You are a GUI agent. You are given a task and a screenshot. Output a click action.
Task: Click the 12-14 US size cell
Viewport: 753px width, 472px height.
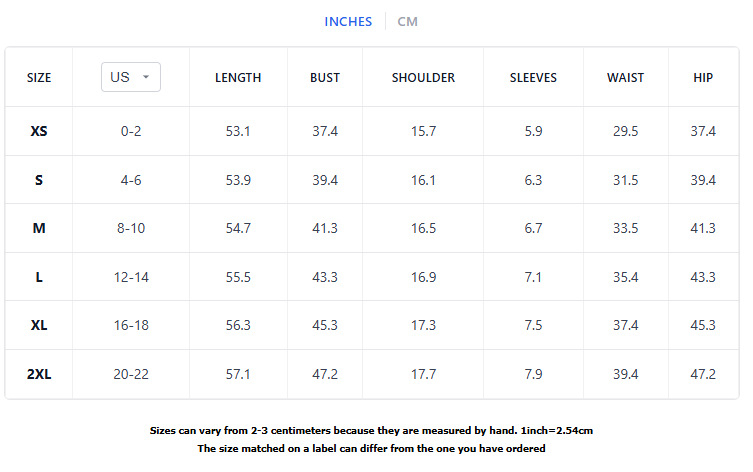[131, 277]
